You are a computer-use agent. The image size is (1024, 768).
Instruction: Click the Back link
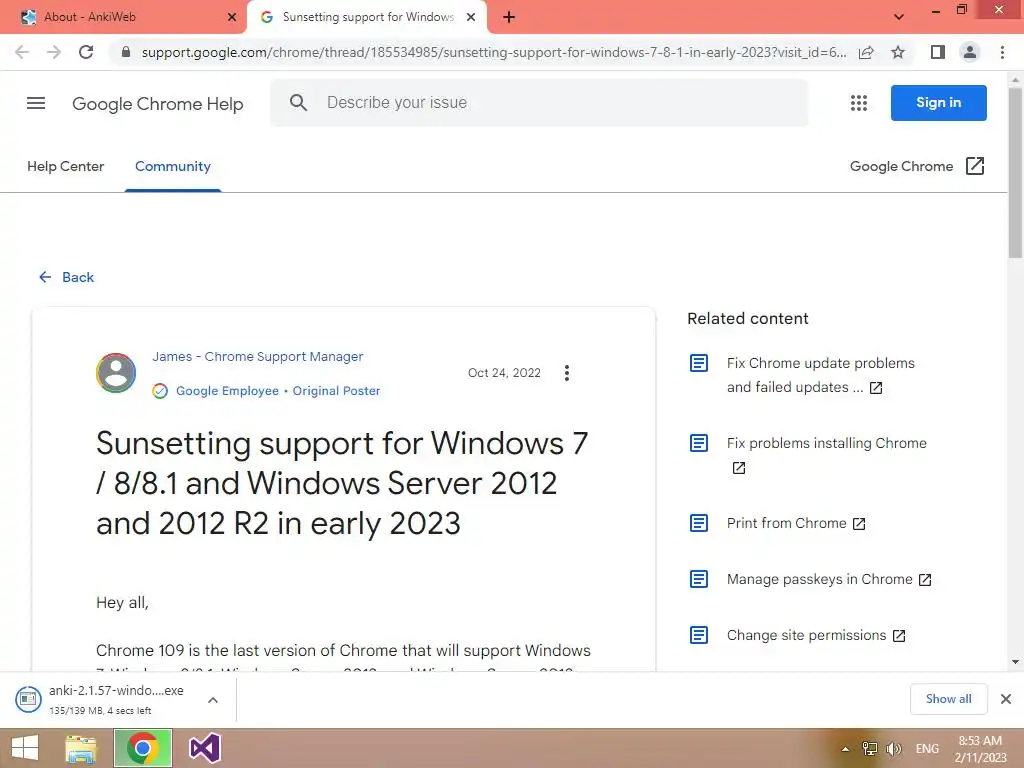pyautogui.click(x=67, y=277)
